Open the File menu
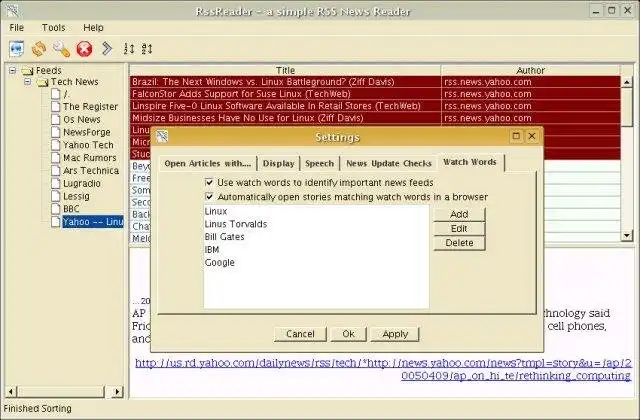640x420 pixels. pyautogui.click(x=16, y=28)
